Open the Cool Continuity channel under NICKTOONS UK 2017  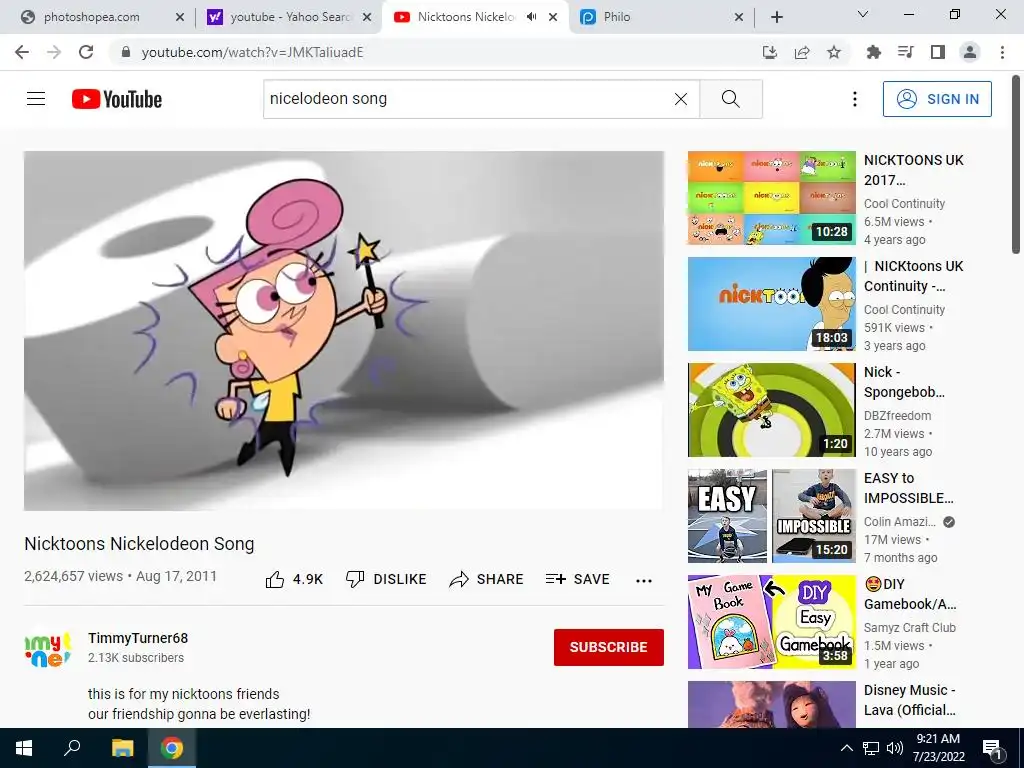904,204
